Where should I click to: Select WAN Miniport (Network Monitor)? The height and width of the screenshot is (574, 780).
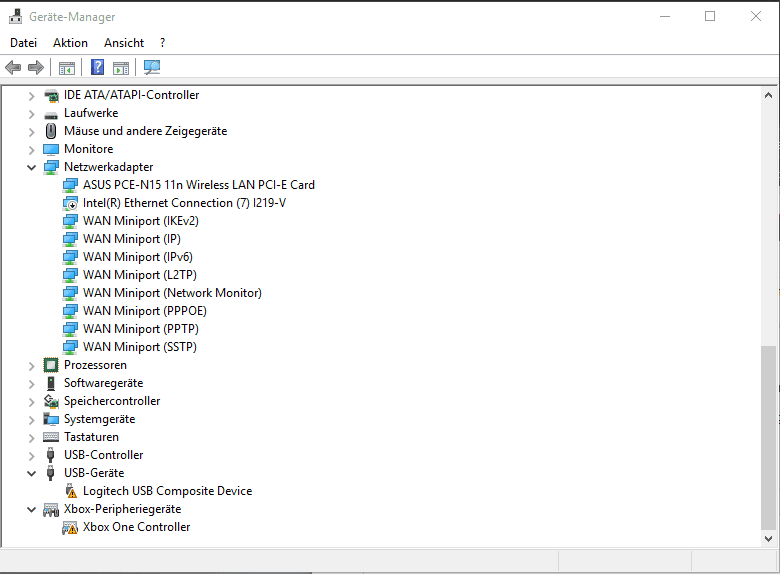172,292
